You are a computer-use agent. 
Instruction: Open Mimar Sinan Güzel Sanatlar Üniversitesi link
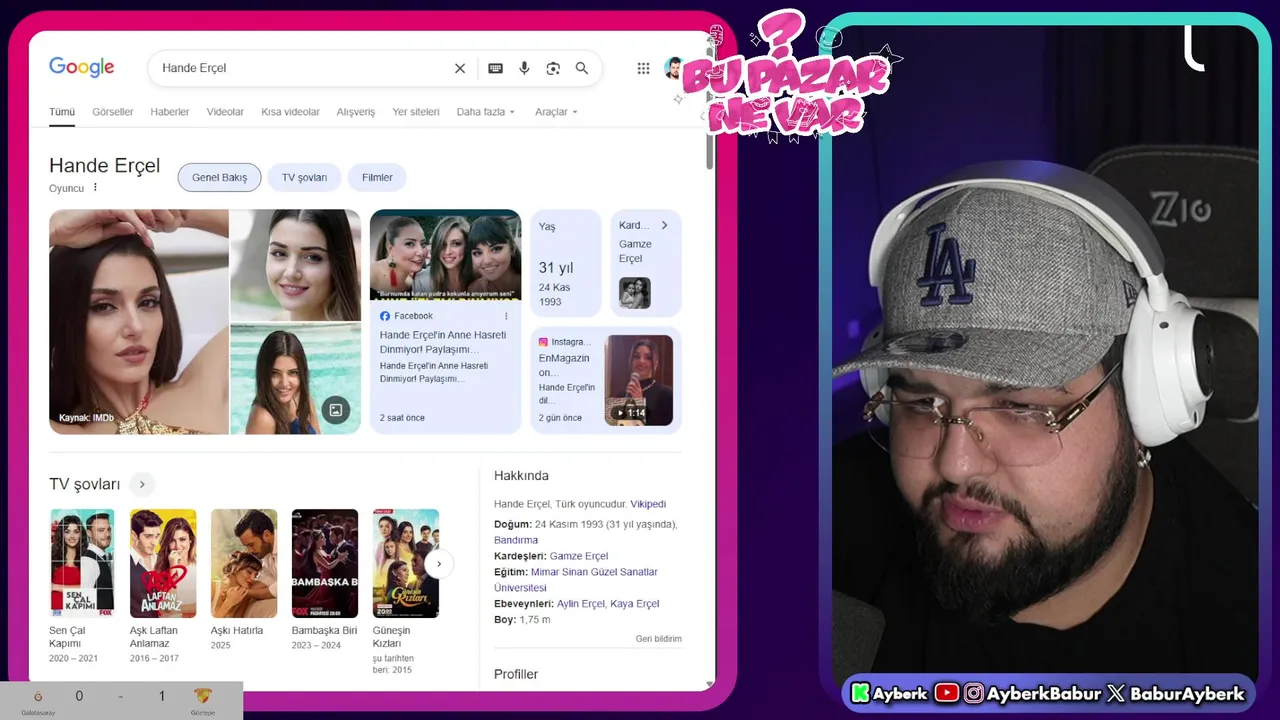click(576, 580)
